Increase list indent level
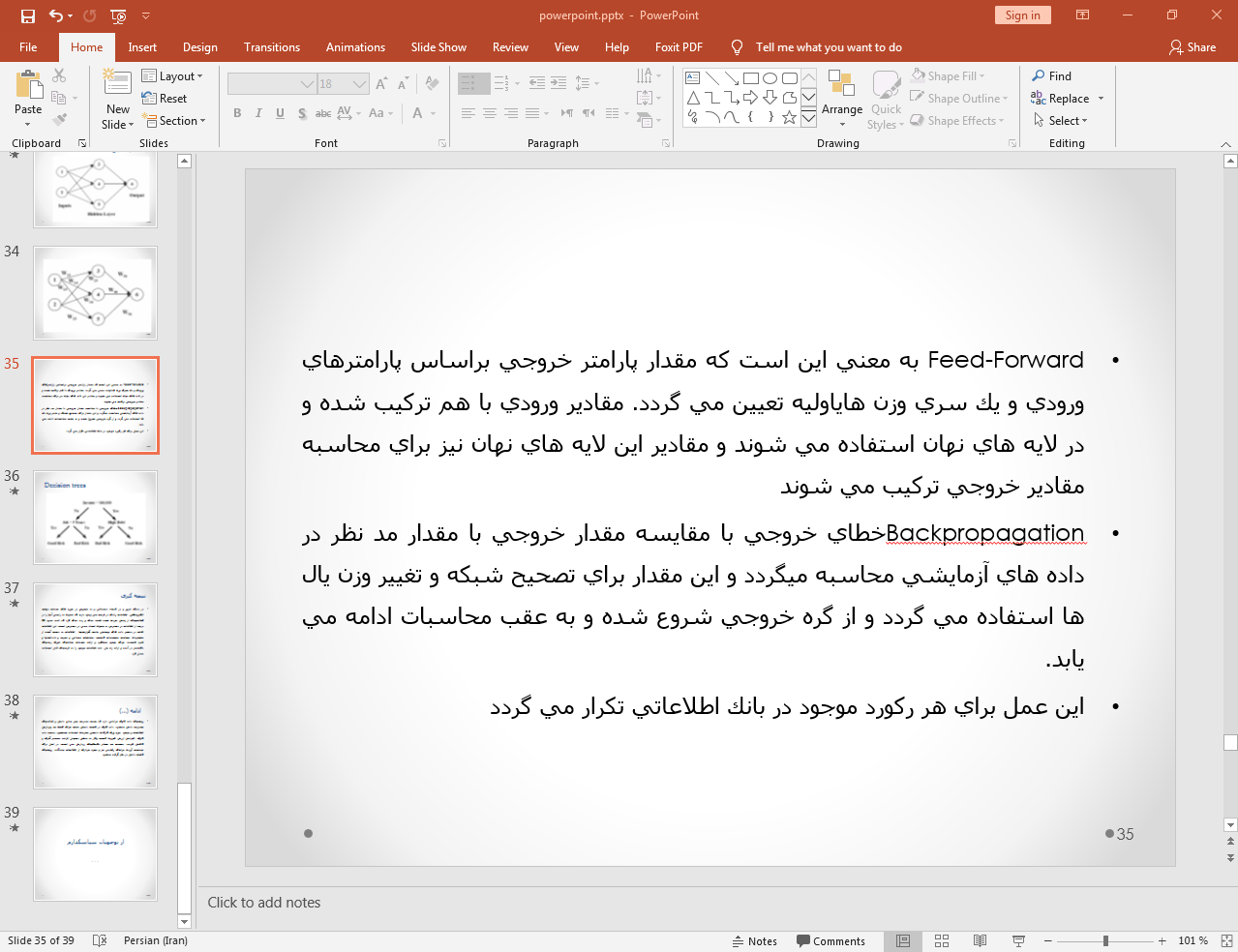Image resolution: width=1238 pixels, height=952 pixels. click(559, 84)
